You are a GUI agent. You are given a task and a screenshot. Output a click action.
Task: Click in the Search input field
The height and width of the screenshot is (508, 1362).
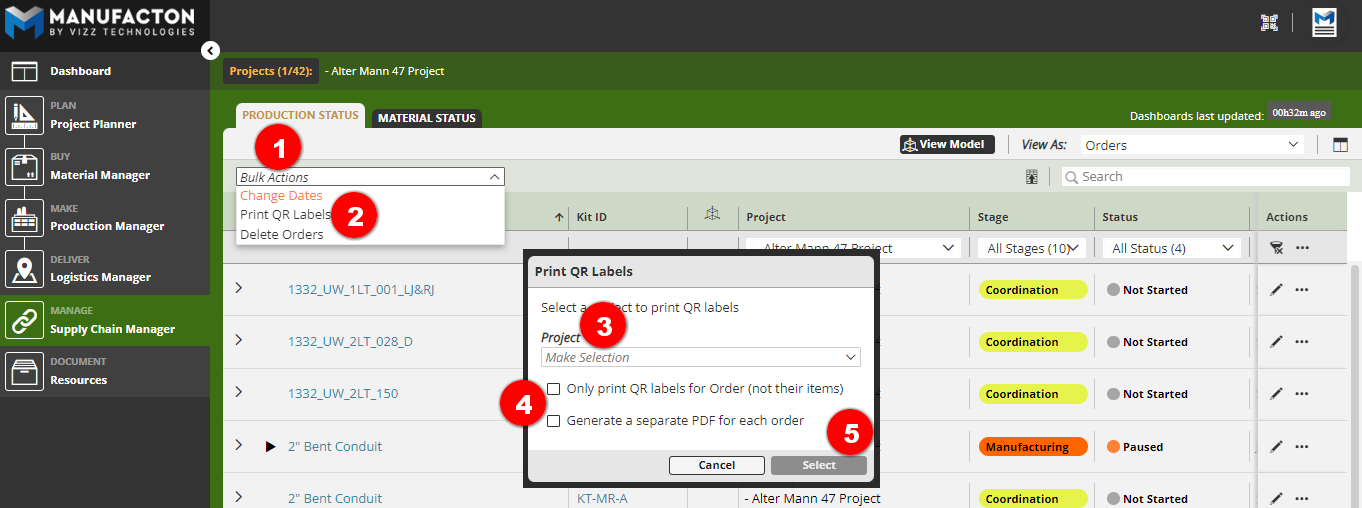pos(1212,177)
